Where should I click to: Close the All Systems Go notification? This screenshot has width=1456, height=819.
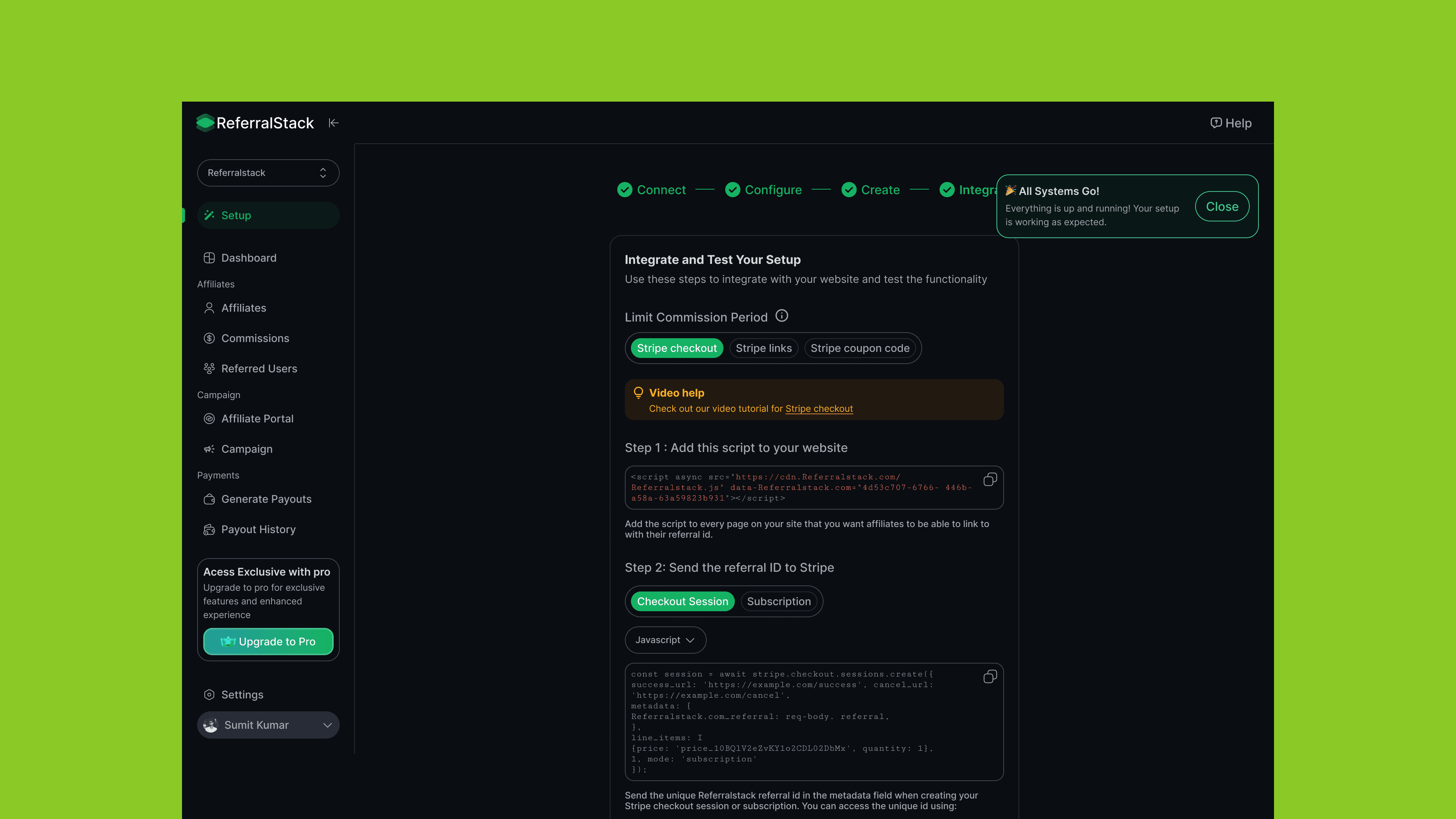point(1222,206)
